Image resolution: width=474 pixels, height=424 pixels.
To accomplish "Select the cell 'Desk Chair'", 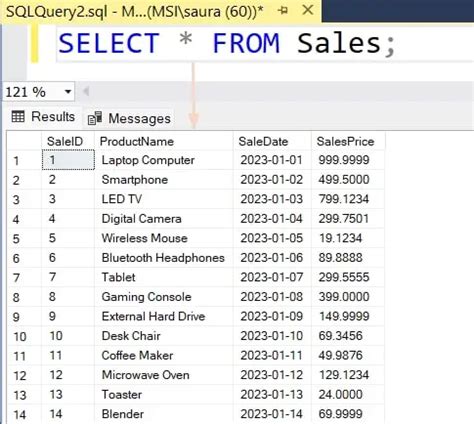I will [164, 336].
